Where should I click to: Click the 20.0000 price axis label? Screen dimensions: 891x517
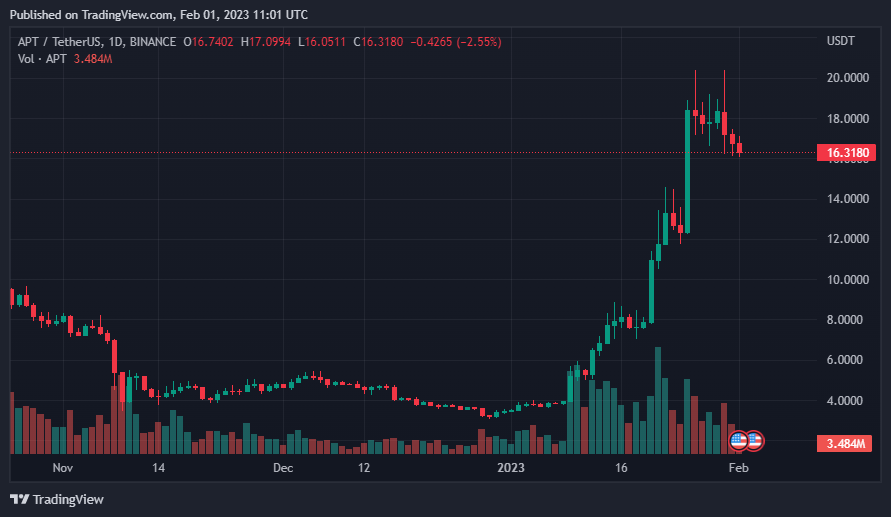click(847, 78)
